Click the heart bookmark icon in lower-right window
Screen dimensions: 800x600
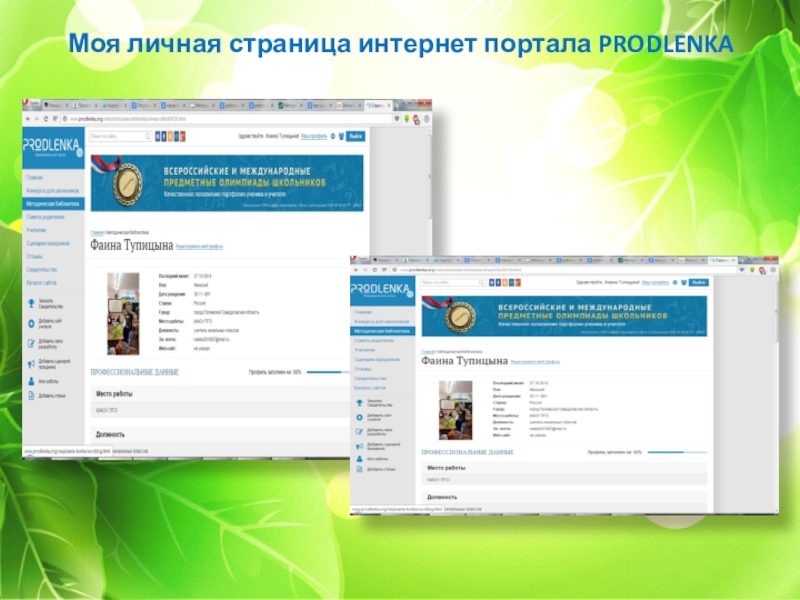click(742, 270)
